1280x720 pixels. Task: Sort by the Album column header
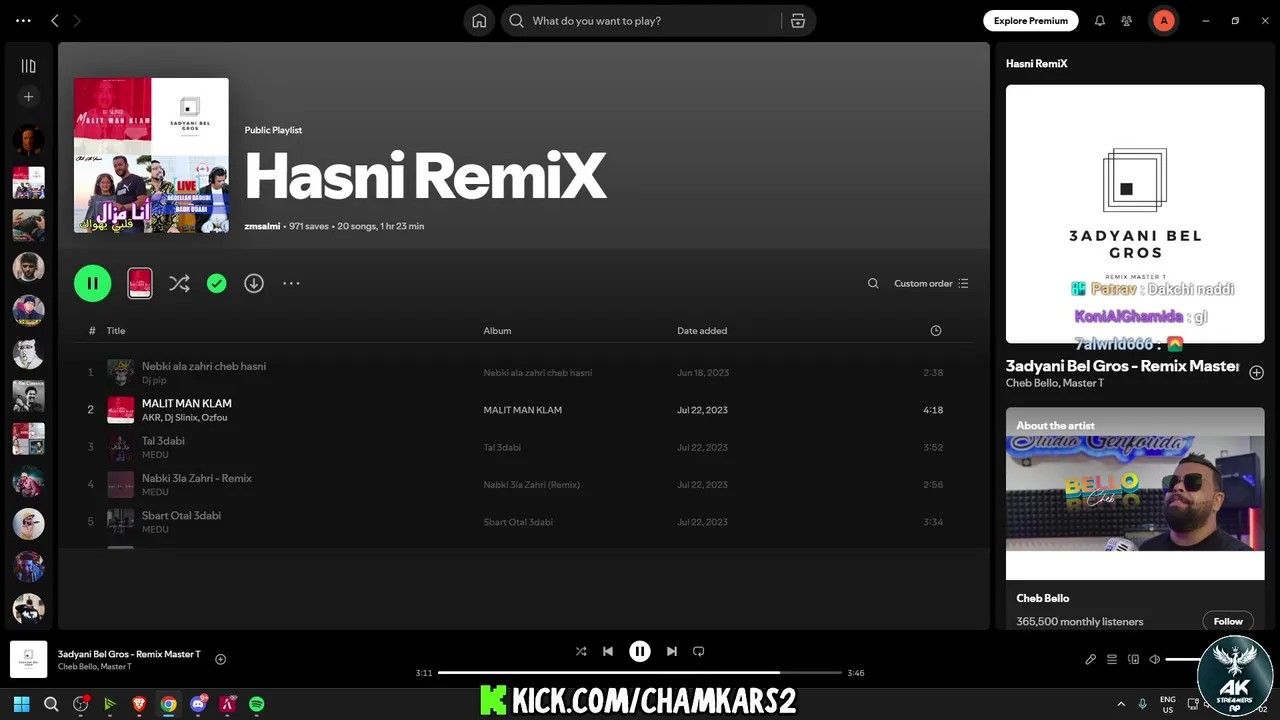tap(497, 331)
